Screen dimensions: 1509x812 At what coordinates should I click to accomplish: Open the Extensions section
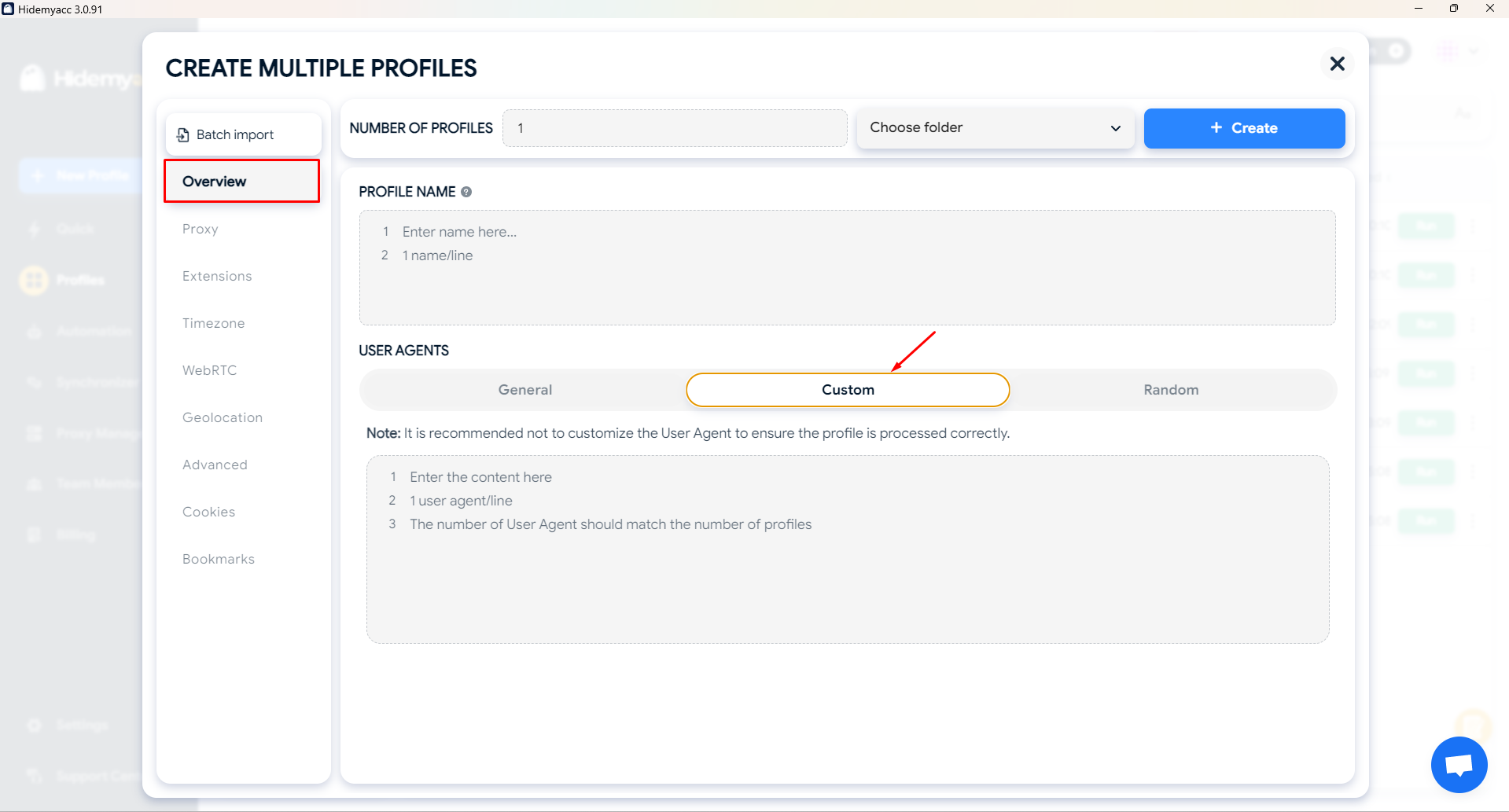click(x=217, y=276)
